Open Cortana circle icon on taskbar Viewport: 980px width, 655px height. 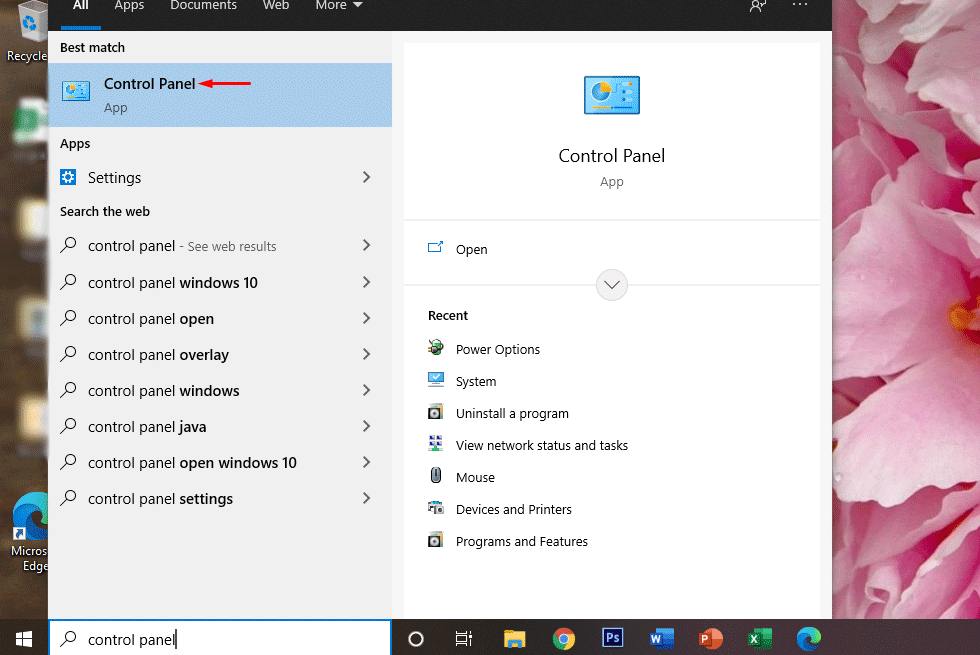tap(416, 638)
